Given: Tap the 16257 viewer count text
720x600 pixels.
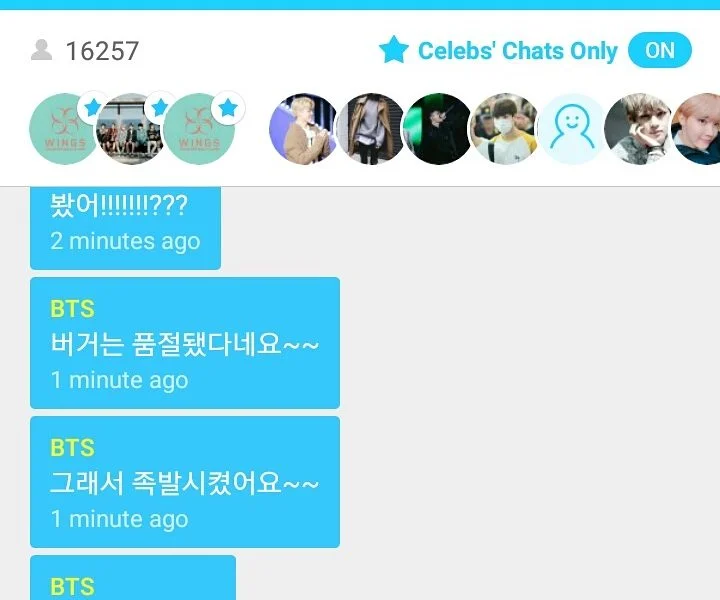Looking at the screenshot, I should [102, 50].
